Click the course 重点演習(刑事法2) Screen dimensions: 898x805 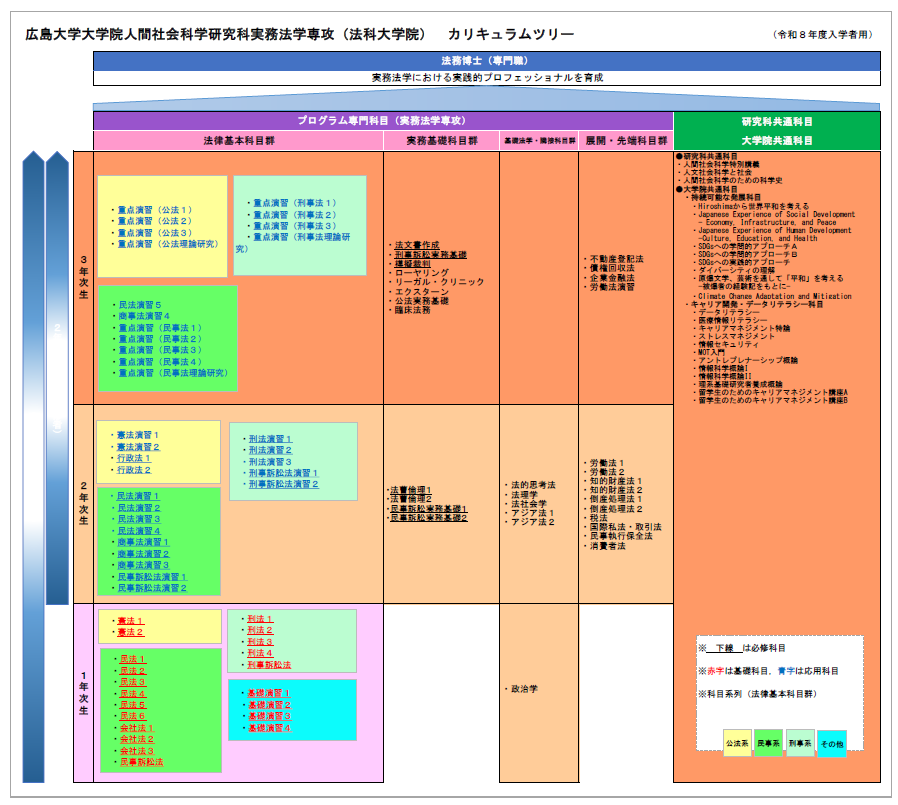point(295,215)
